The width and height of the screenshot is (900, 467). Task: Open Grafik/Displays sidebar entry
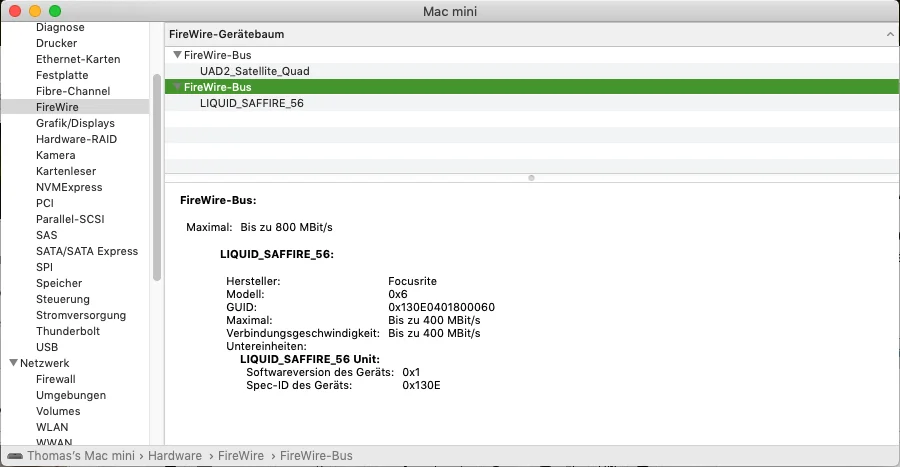[75, 123]
